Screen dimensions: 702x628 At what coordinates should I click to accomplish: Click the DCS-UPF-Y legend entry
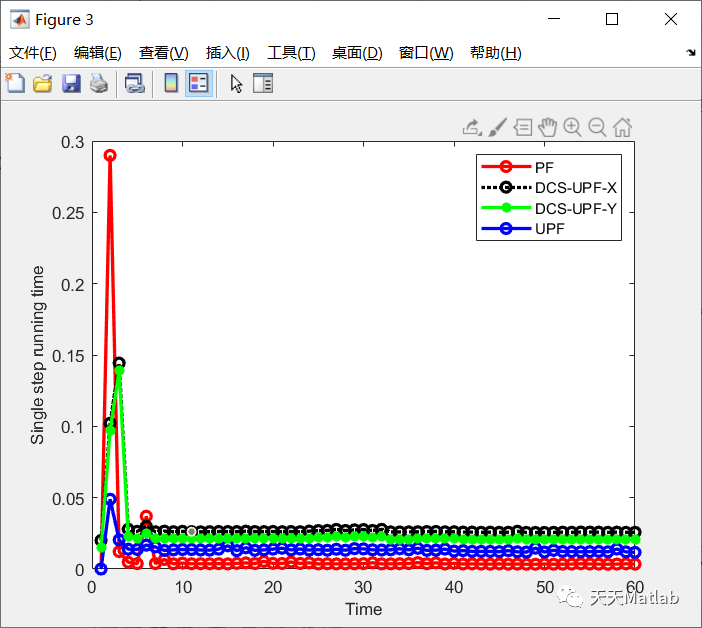point(549,208)
